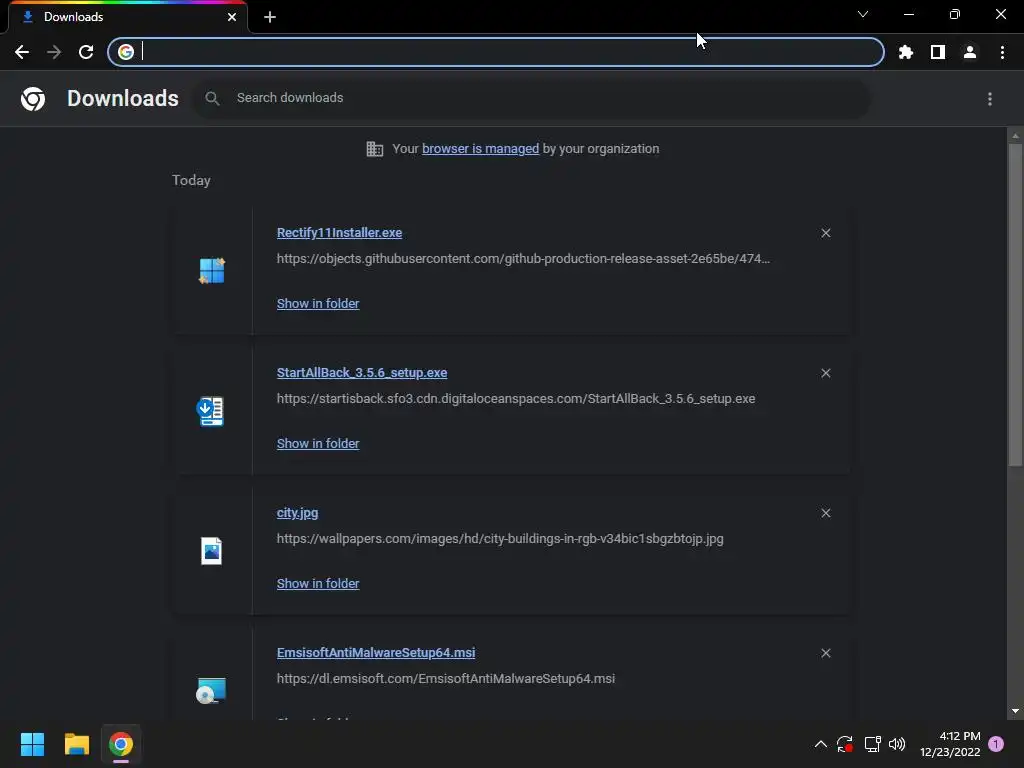Go back using the browser back arrow
This screenshot has width=1024, height=768.
click(x=22, y=52)
